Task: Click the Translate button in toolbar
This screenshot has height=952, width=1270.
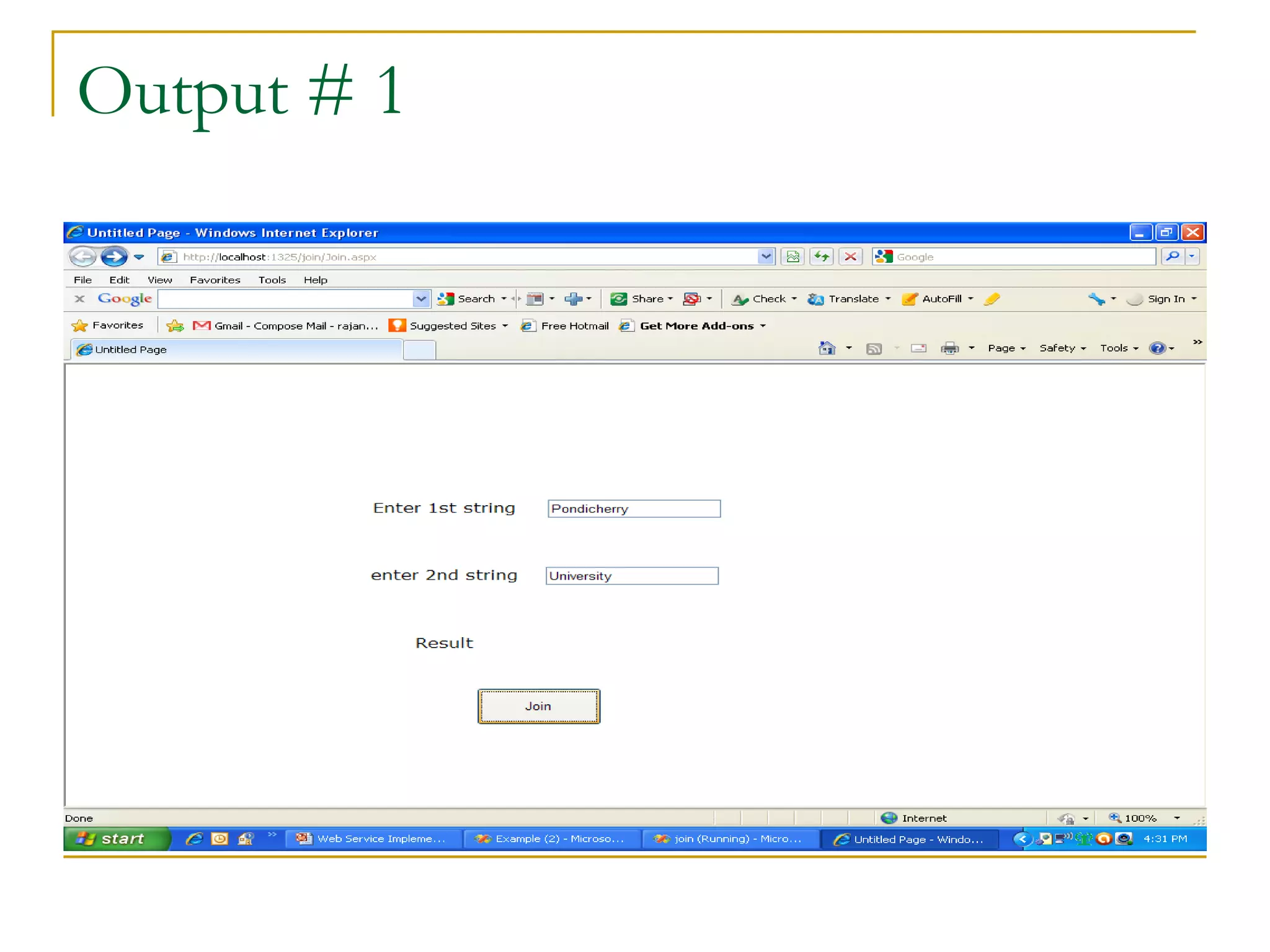Action: click(848, 299)
